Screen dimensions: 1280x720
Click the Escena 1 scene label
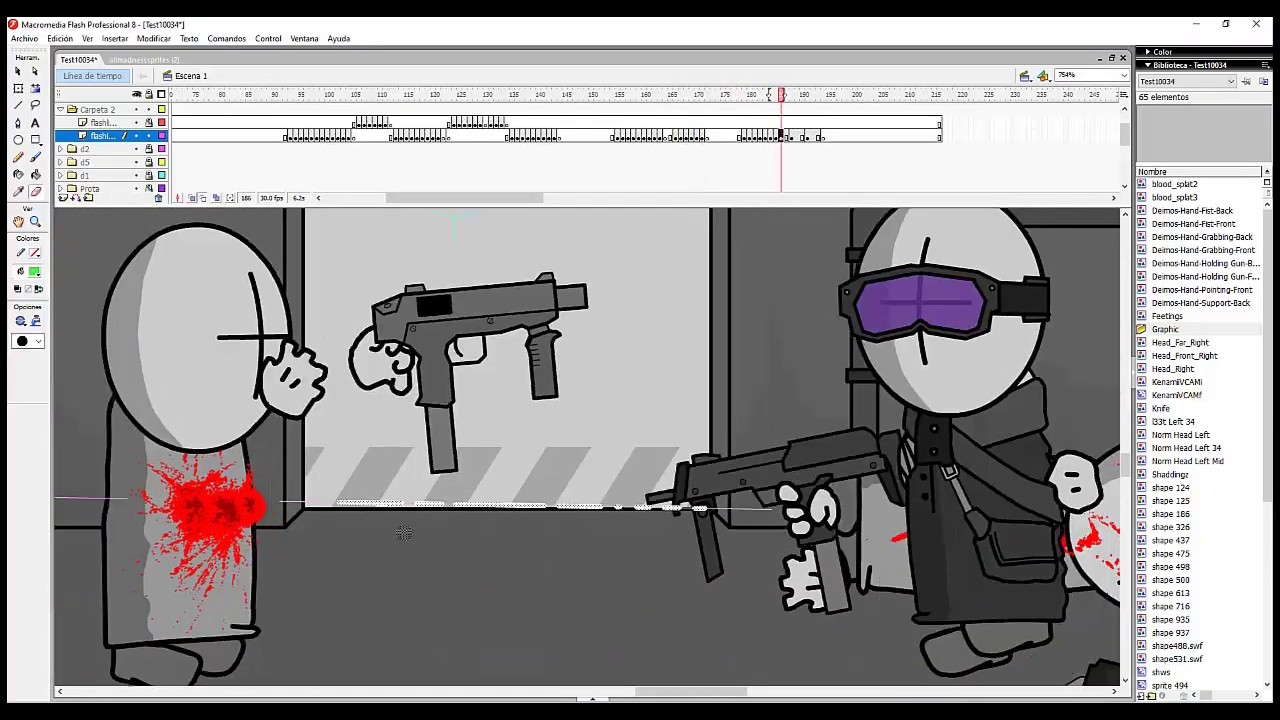tap(191, 76)
